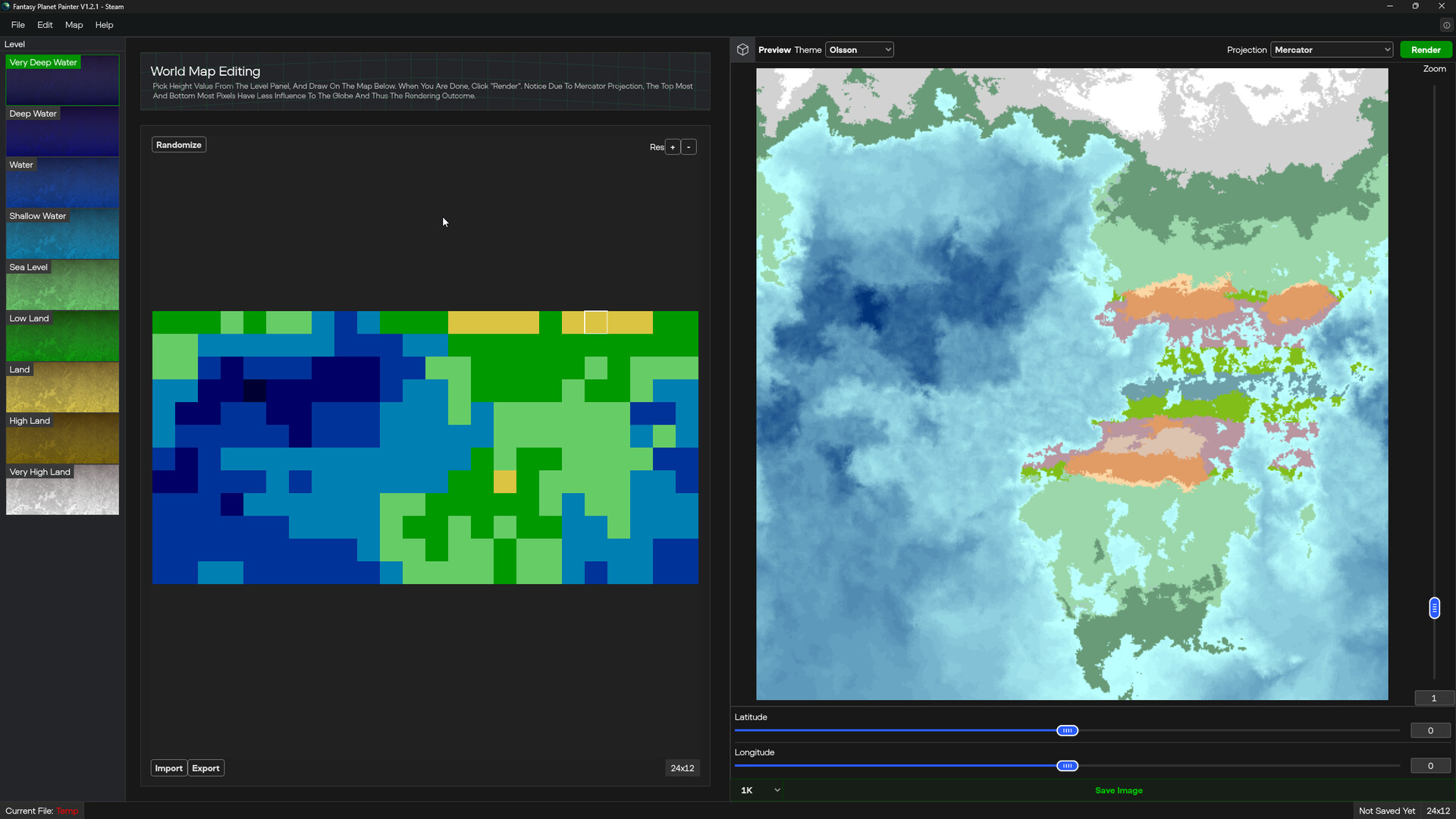Select the Deep Water height level

62,131
